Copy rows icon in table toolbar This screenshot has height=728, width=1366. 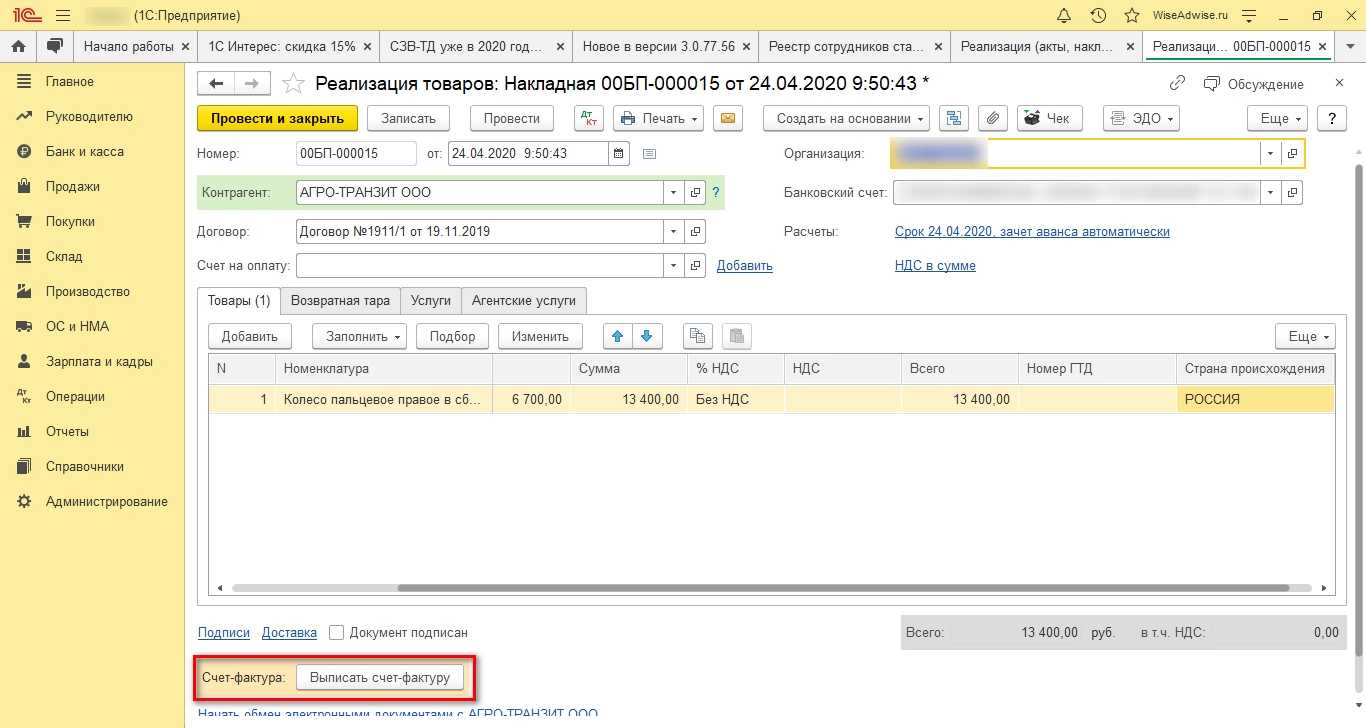698,336
